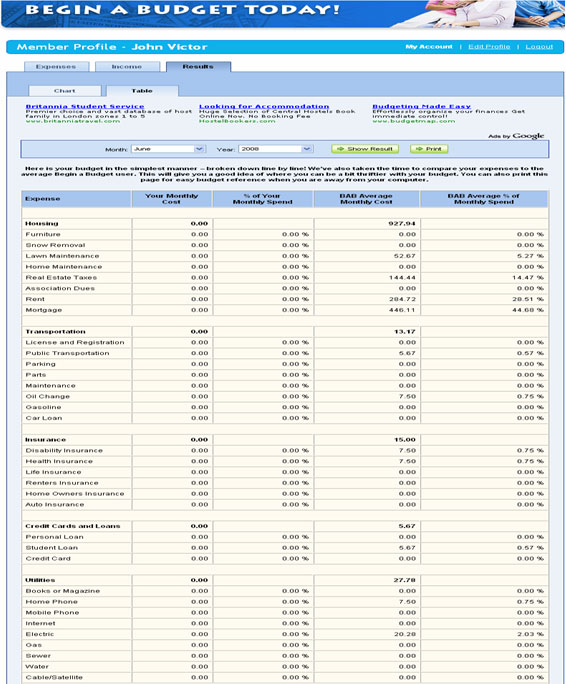Click the Health Insurance label
This screenshot has width=566, height=684.
(59, 462)
